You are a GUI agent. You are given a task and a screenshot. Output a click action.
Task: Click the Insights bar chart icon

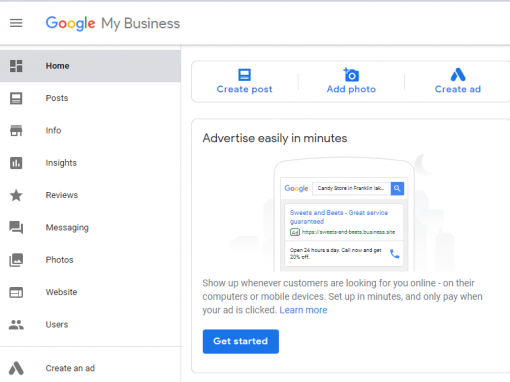point(16,163)
